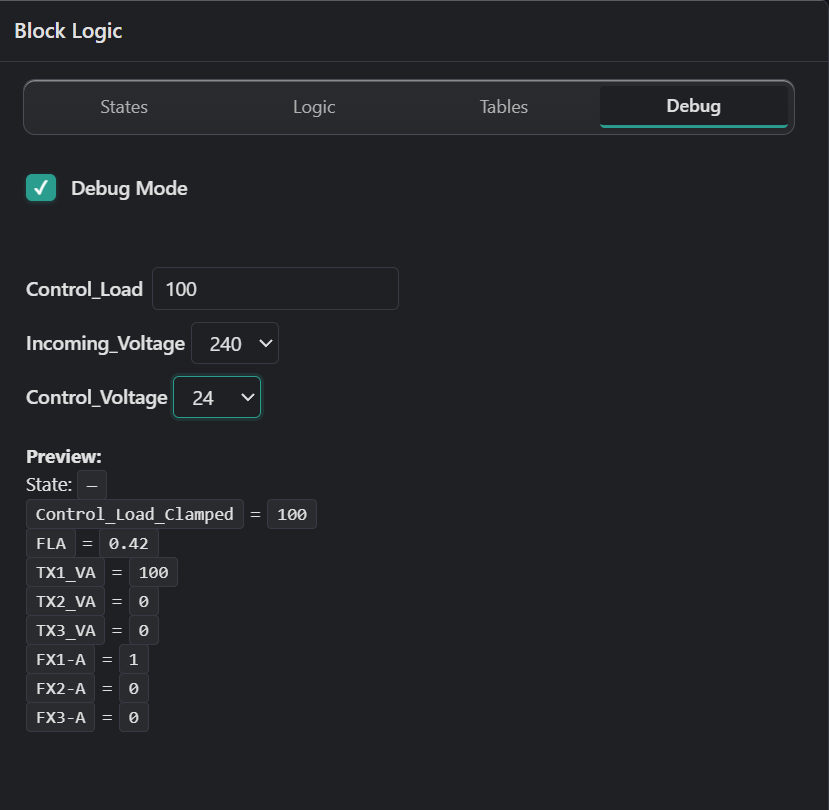Image resolution: width=829 pixels, height=810 pixels.
Task: Click the Control_Load label
Action: 84,289
